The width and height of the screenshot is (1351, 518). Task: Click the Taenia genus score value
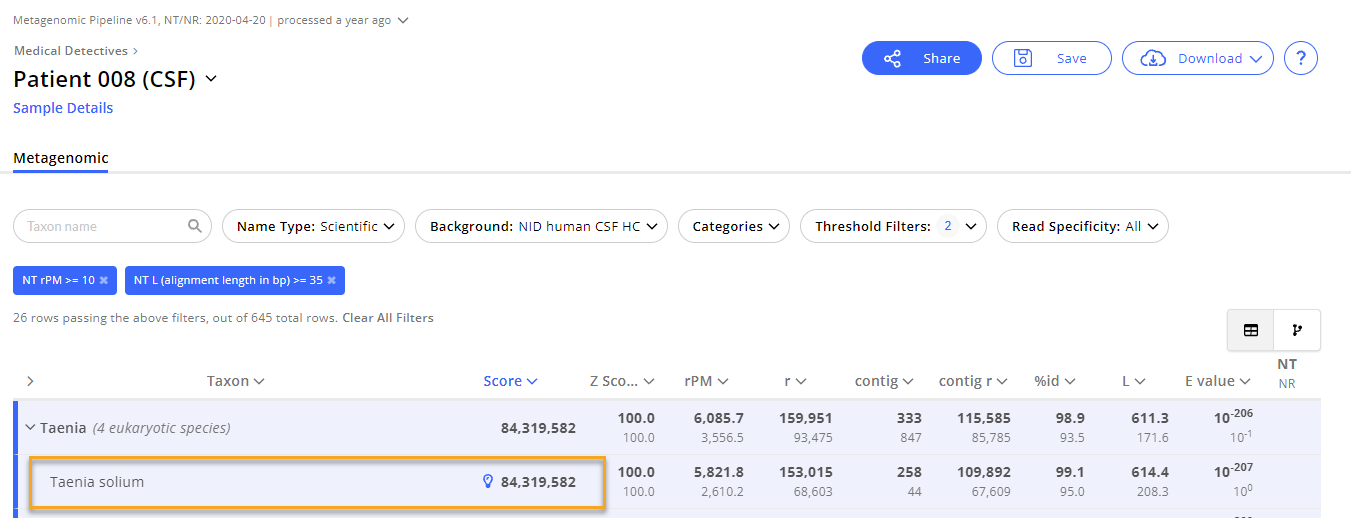538,428
